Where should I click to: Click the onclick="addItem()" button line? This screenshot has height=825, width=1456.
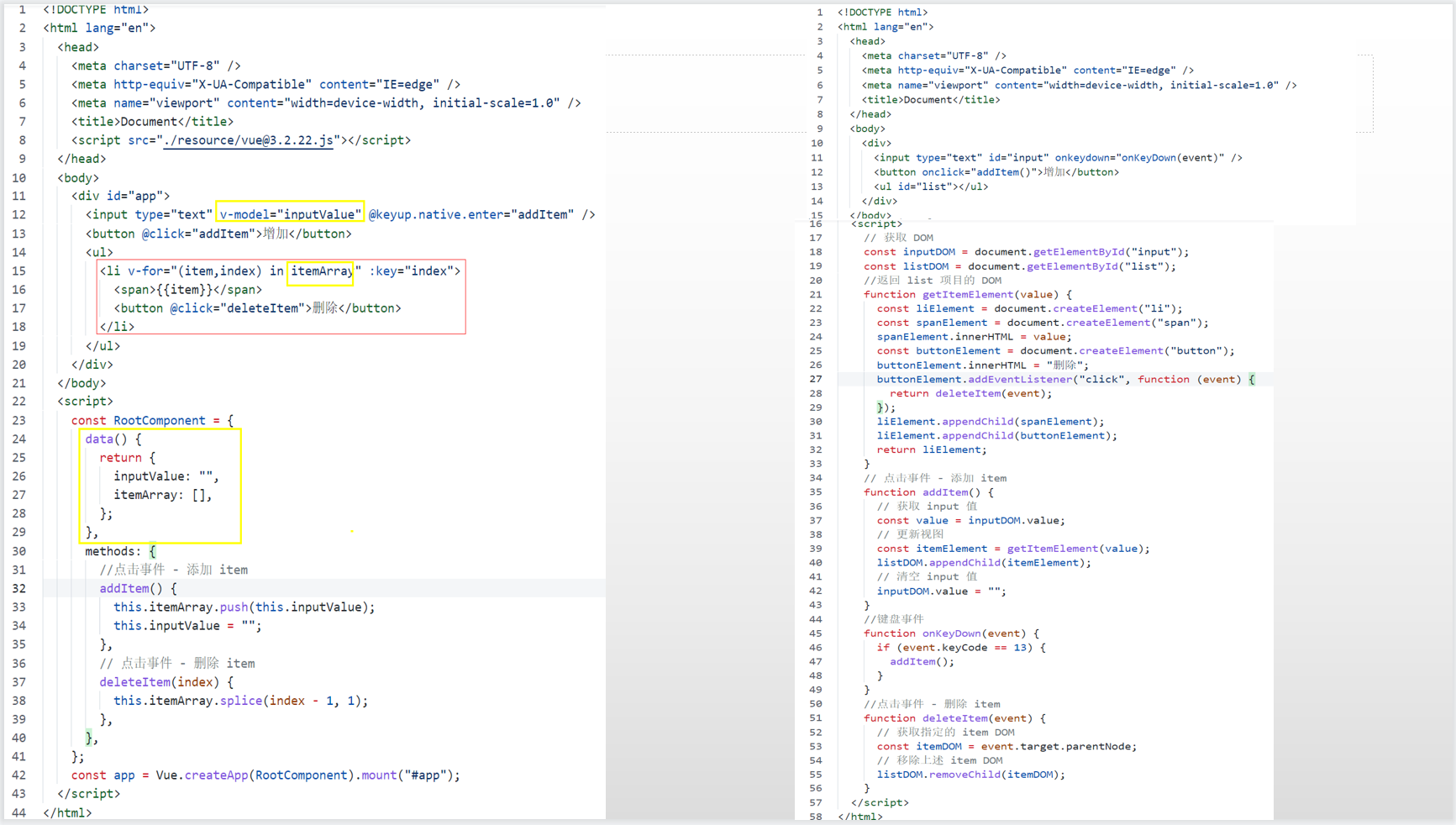point(996,172)
